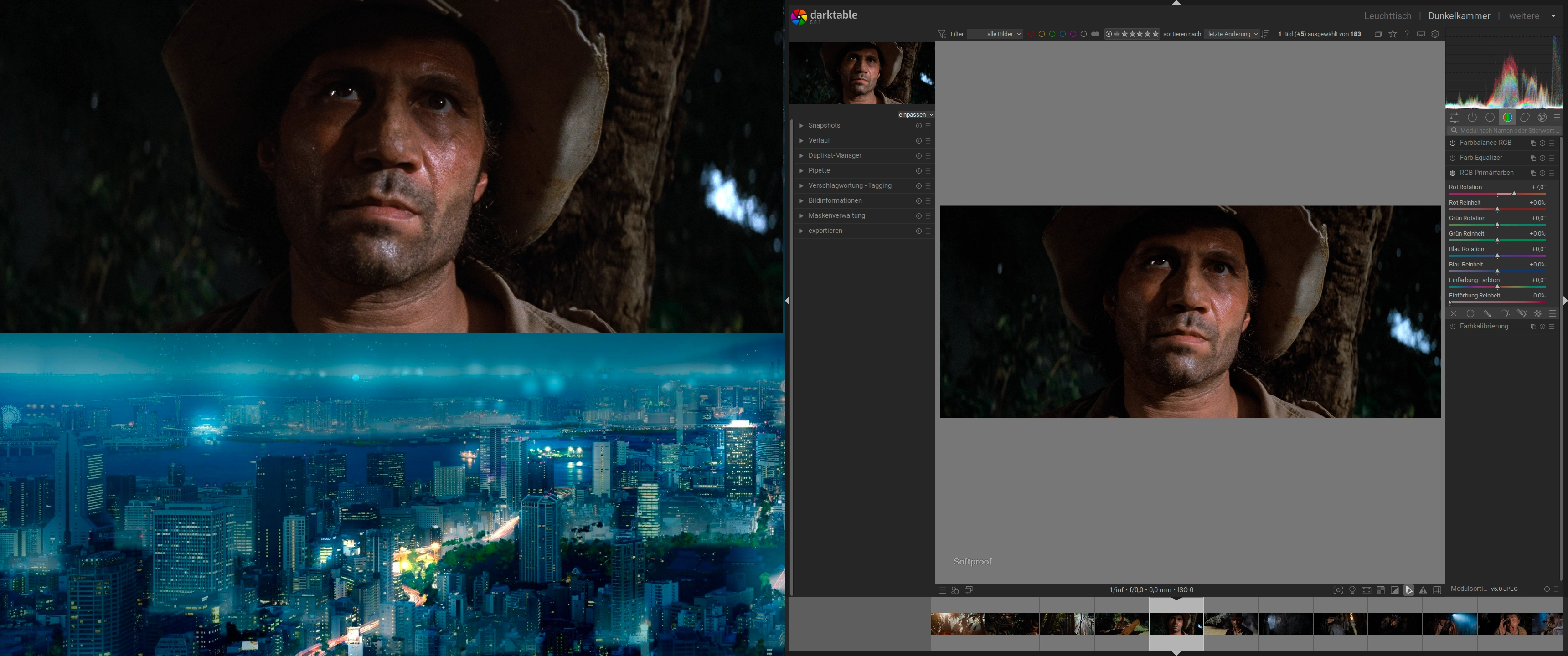Reset the Verlauf panel
The height and width of the screenshot is (656, 1568).
[918, 141]
